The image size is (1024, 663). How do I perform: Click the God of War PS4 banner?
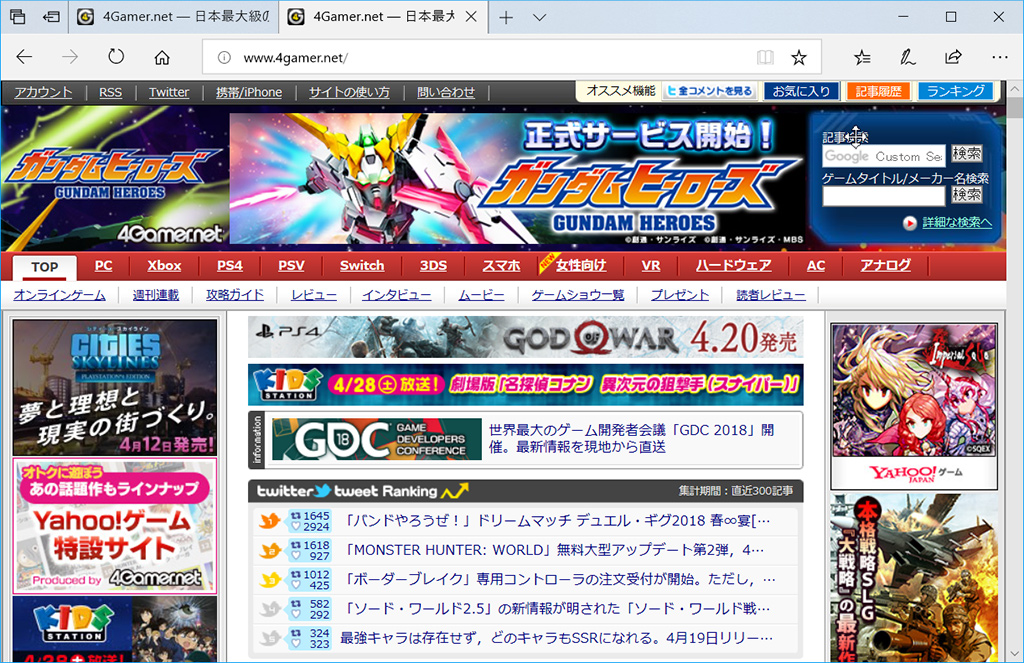click(x=526, y=337)
